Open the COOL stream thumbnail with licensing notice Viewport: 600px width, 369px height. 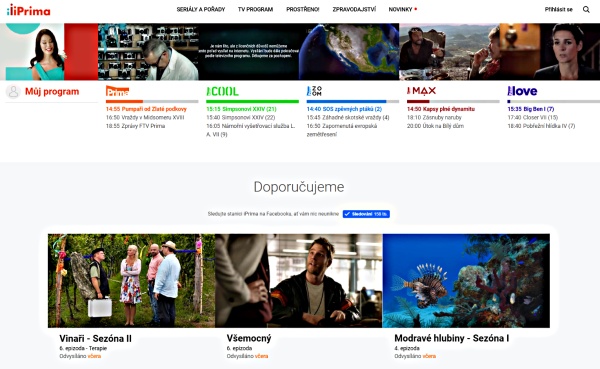(249, 52)
